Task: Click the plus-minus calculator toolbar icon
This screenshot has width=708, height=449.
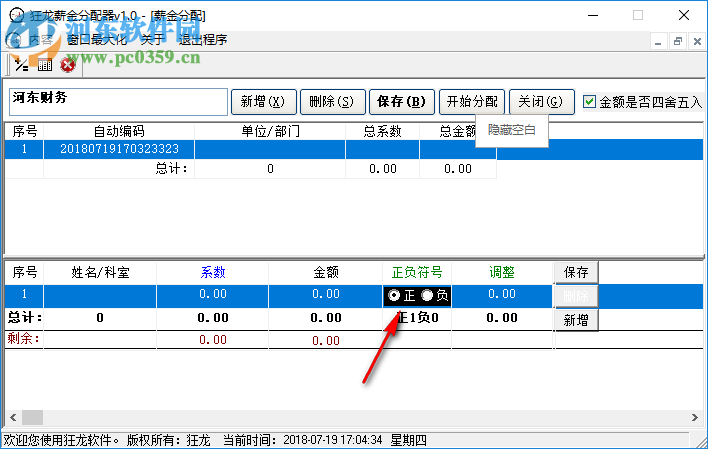Action: [x=21, y=65]
